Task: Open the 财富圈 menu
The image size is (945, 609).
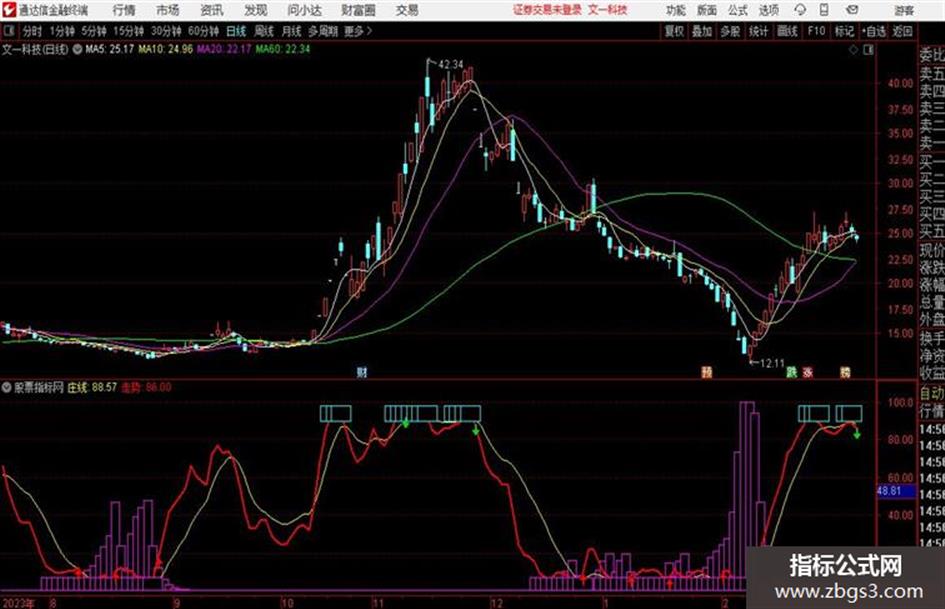Action: click(x=358, y=10)
